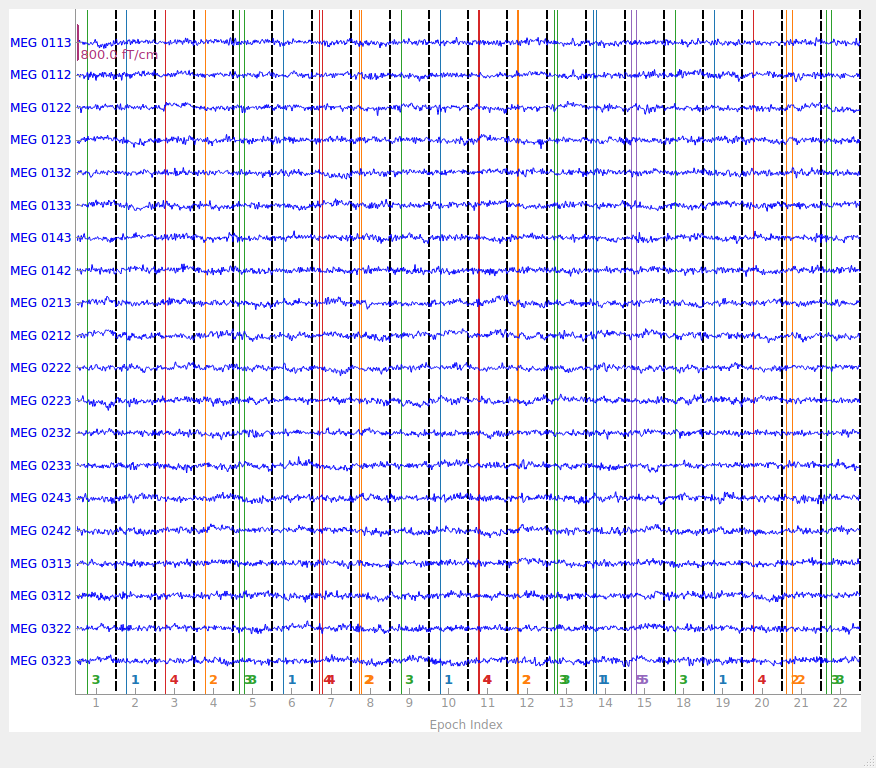
Task: Click red event marker 4 in epoch 3
Action: pyautogui.click(x=174, y=680)
